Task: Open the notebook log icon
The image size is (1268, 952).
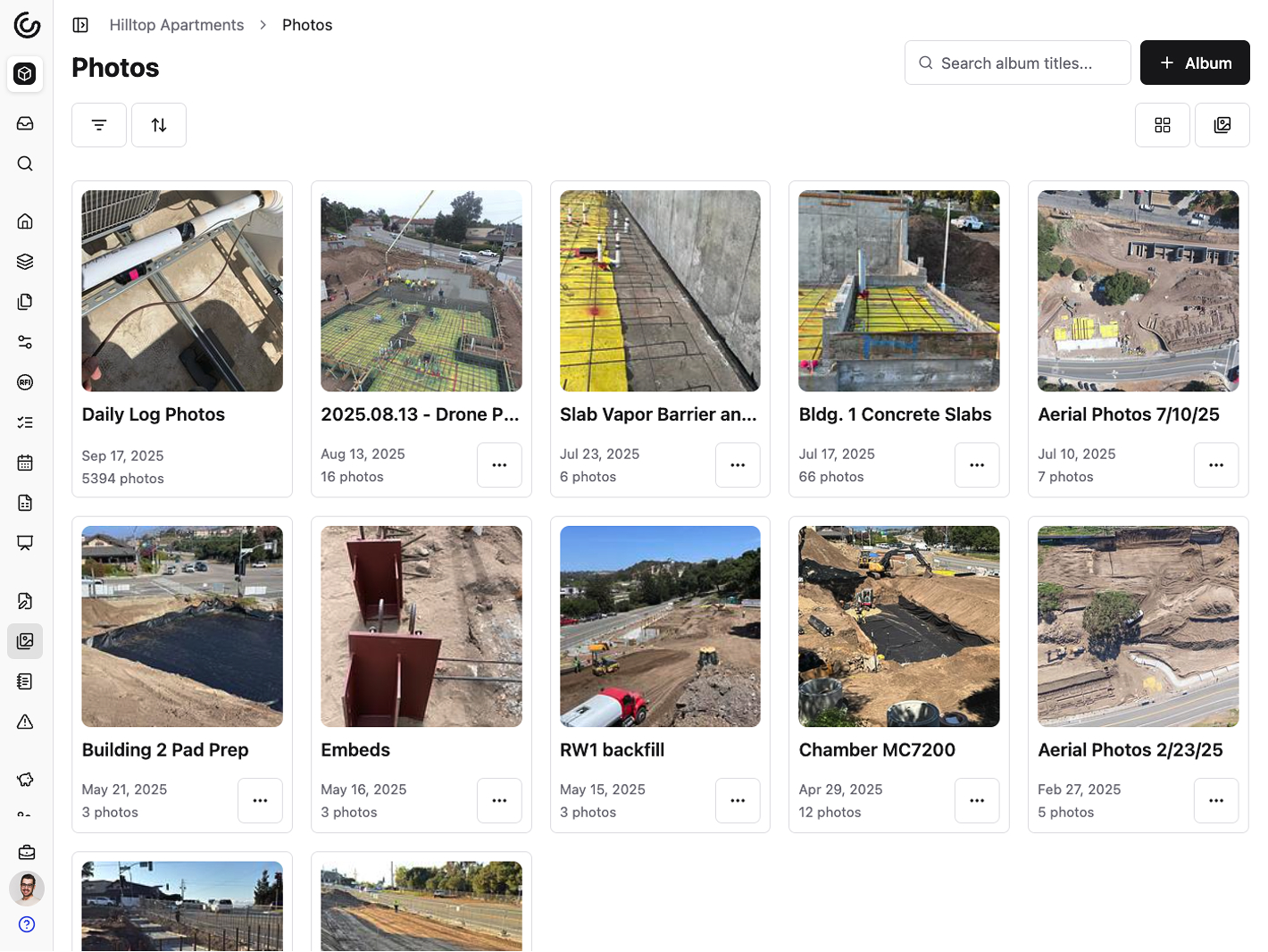Action: pos(25,681)
